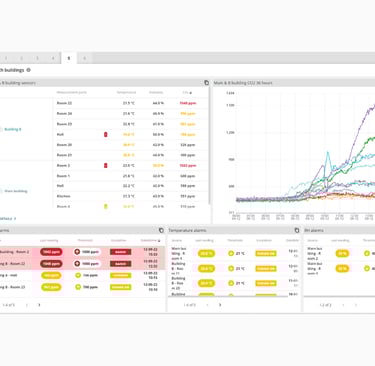Click Humidity column header in sensors table
Viewport: 375px width, 366px height.
pyautogui.click(x=156, y=92)
